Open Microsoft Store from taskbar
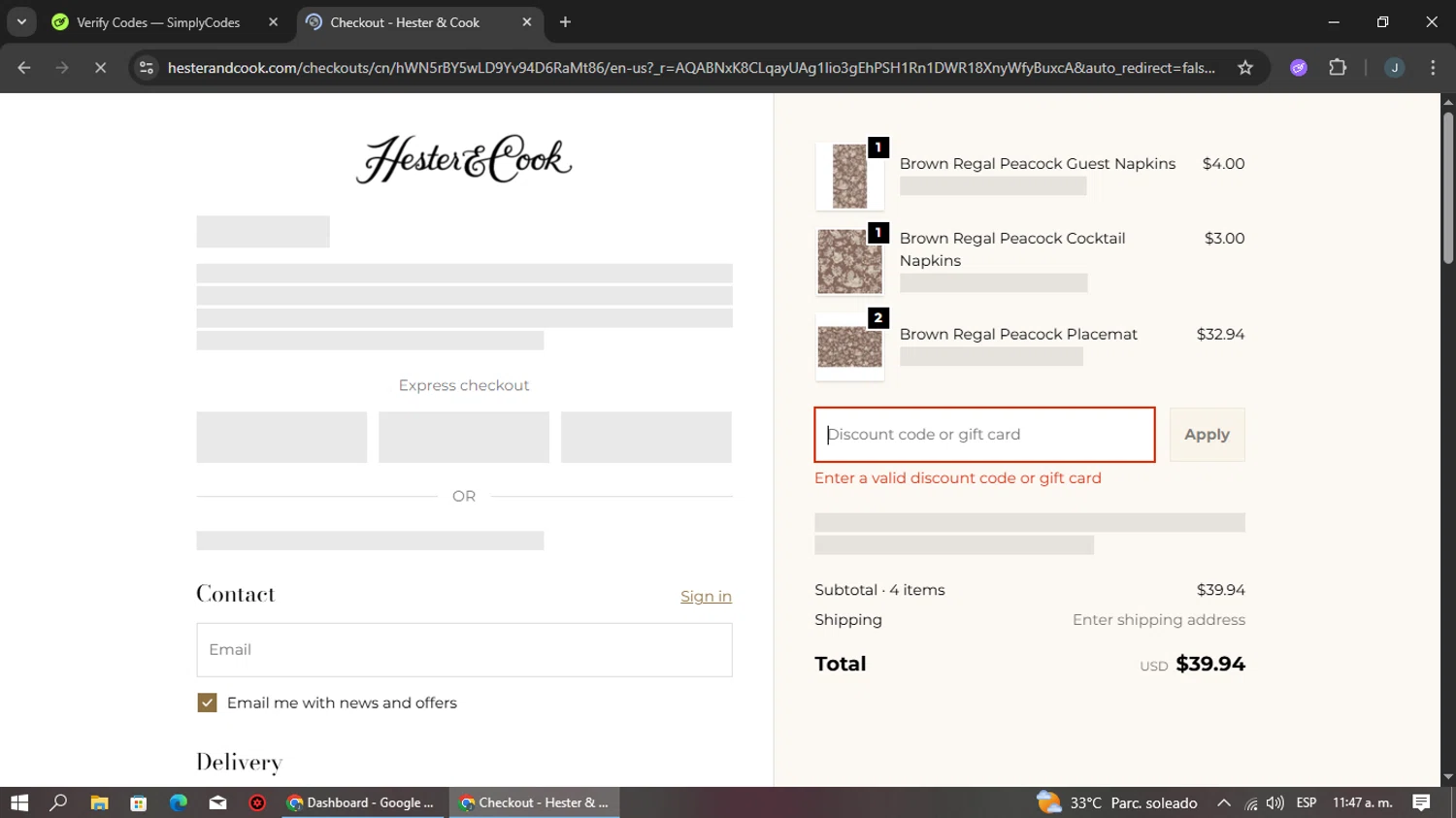 (x=139, y=802)
